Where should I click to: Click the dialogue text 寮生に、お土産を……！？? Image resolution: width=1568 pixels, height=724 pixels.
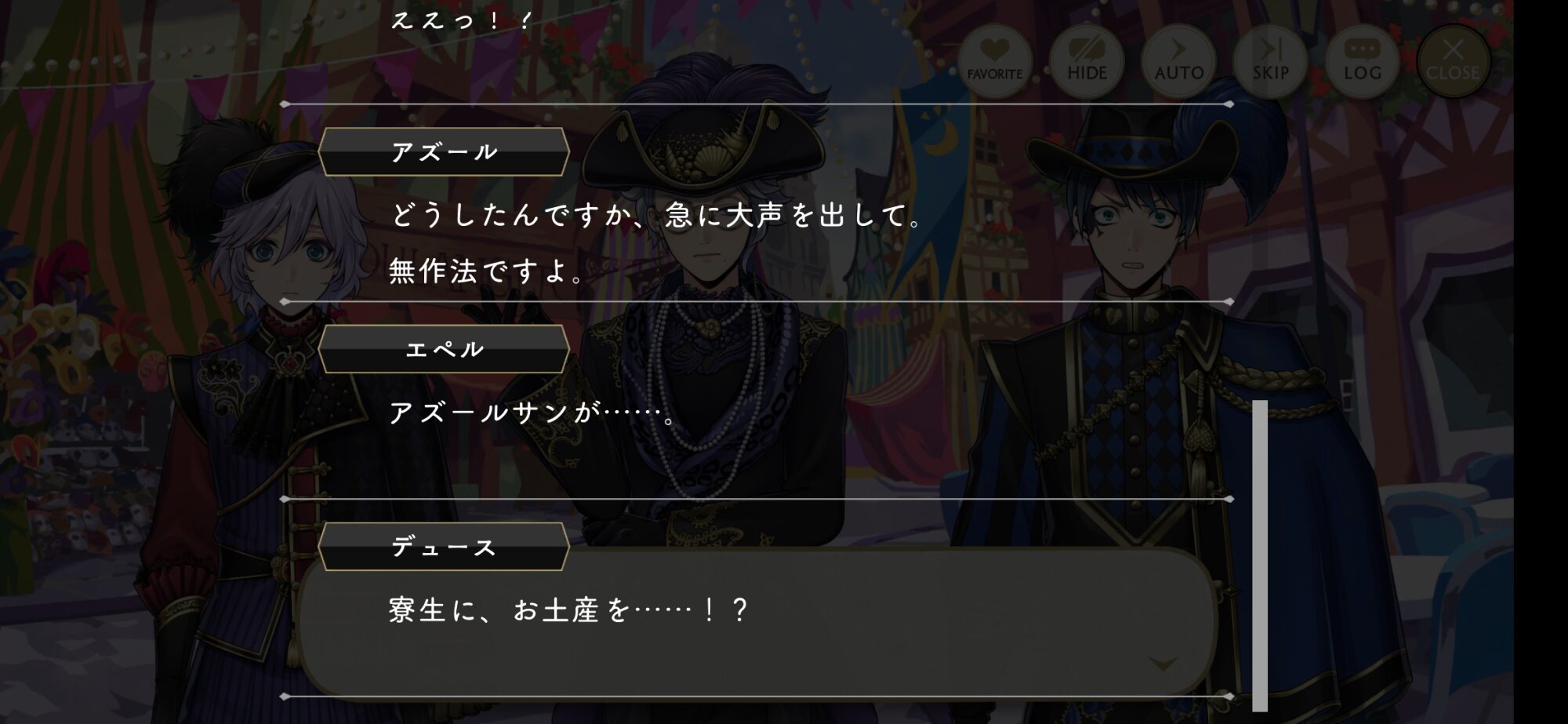pos(569,610)
